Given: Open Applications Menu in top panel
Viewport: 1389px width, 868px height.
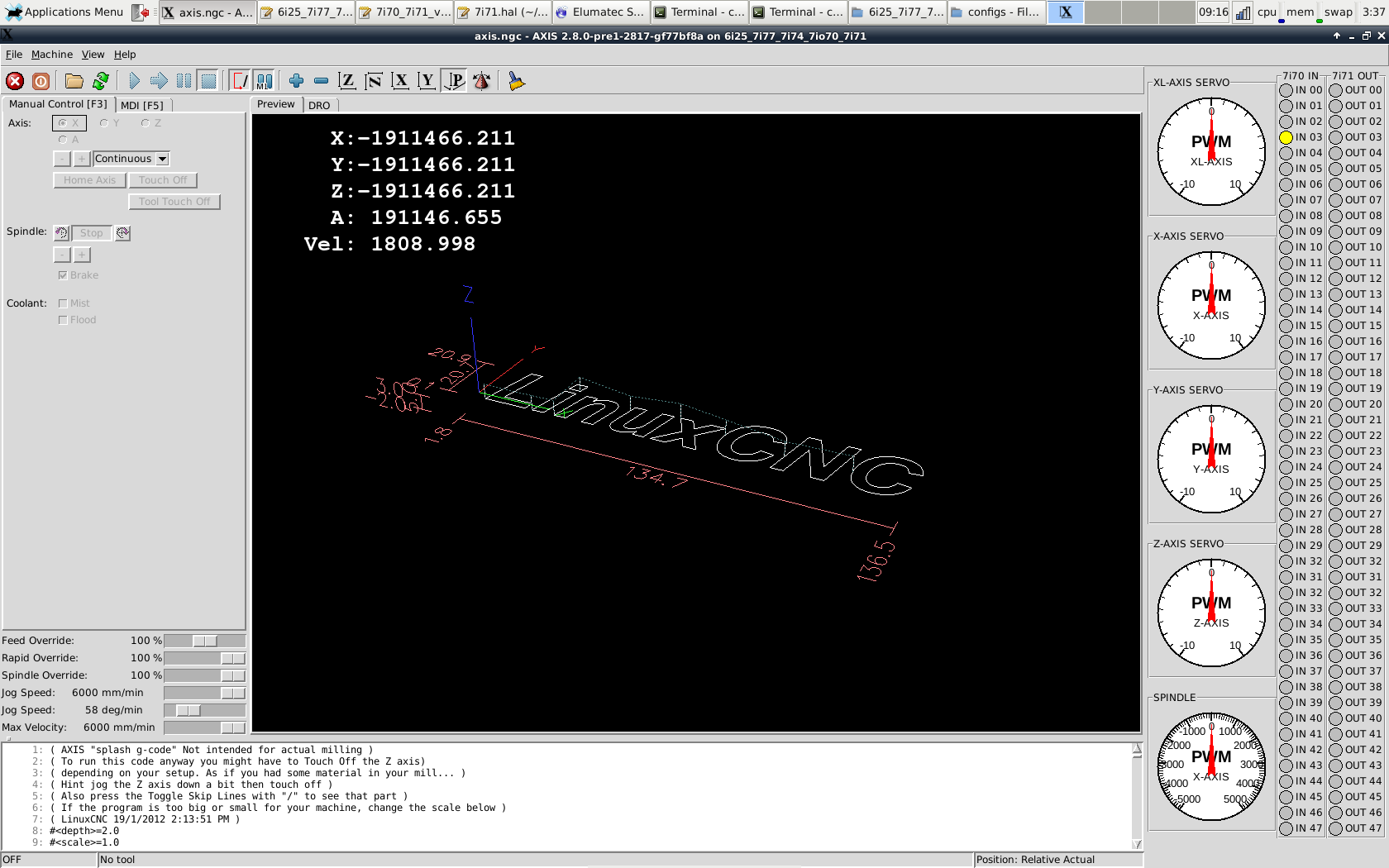Looking at the screenshot, I should click(64, 12).
